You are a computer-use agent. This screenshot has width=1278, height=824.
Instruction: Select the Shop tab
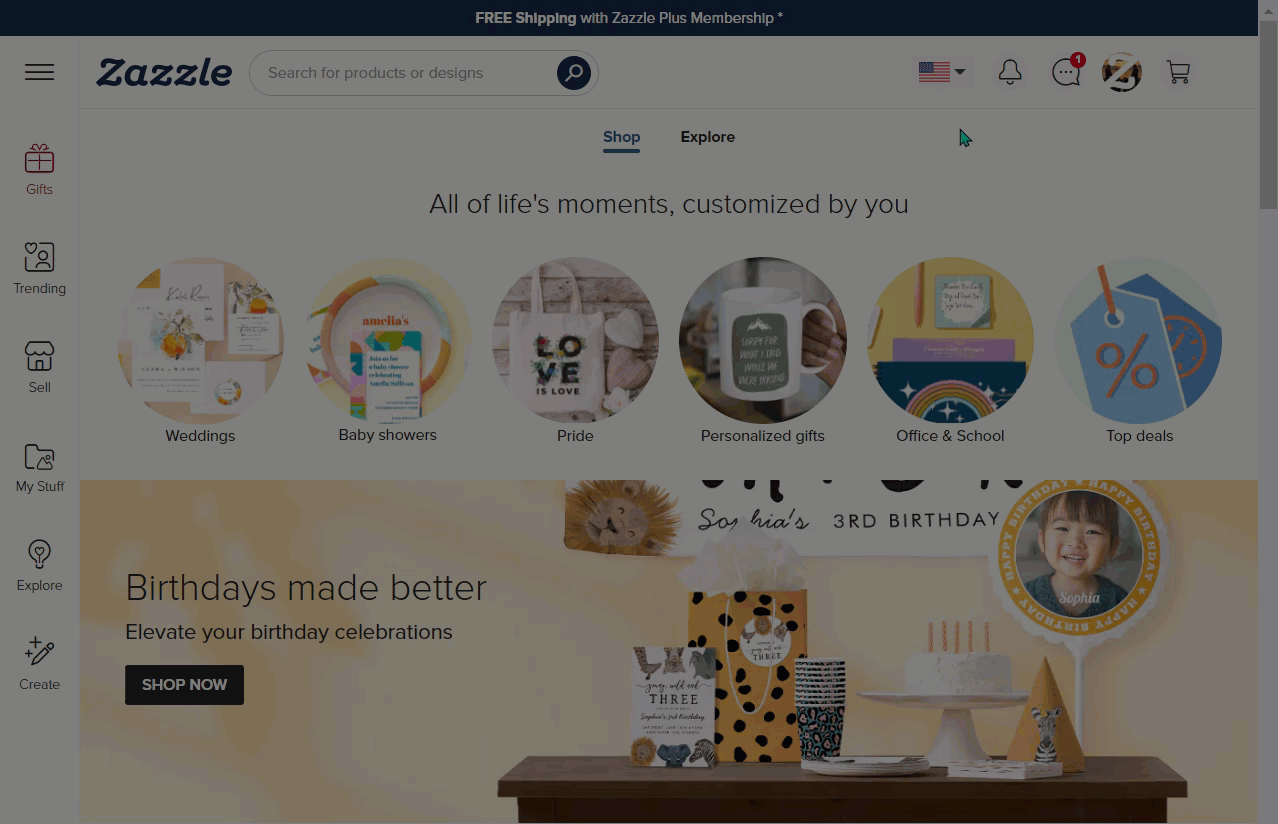click(621, 137)
